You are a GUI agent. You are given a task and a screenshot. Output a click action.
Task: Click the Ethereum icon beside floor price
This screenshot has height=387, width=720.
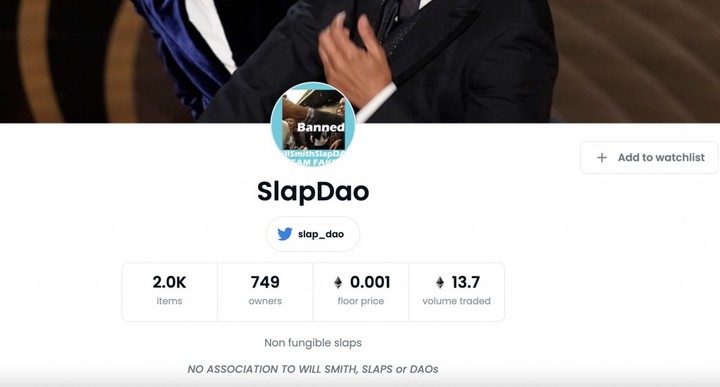338,282
